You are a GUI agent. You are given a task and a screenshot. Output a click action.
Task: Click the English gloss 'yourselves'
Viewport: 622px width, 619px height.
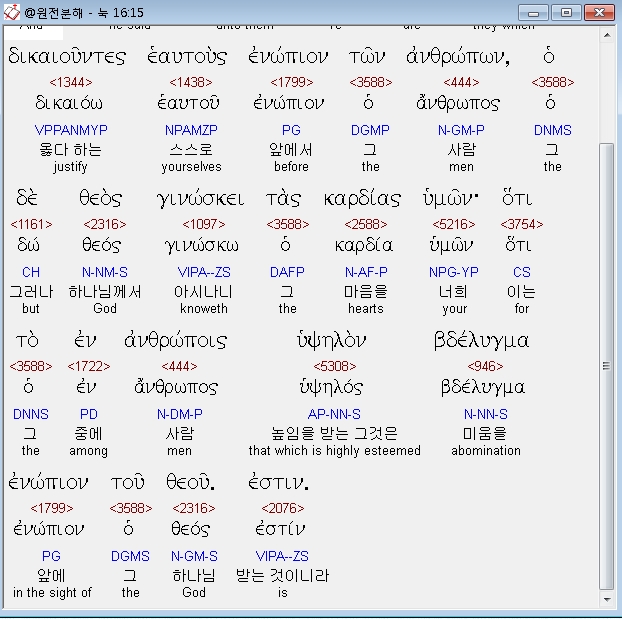click(191, 167)
